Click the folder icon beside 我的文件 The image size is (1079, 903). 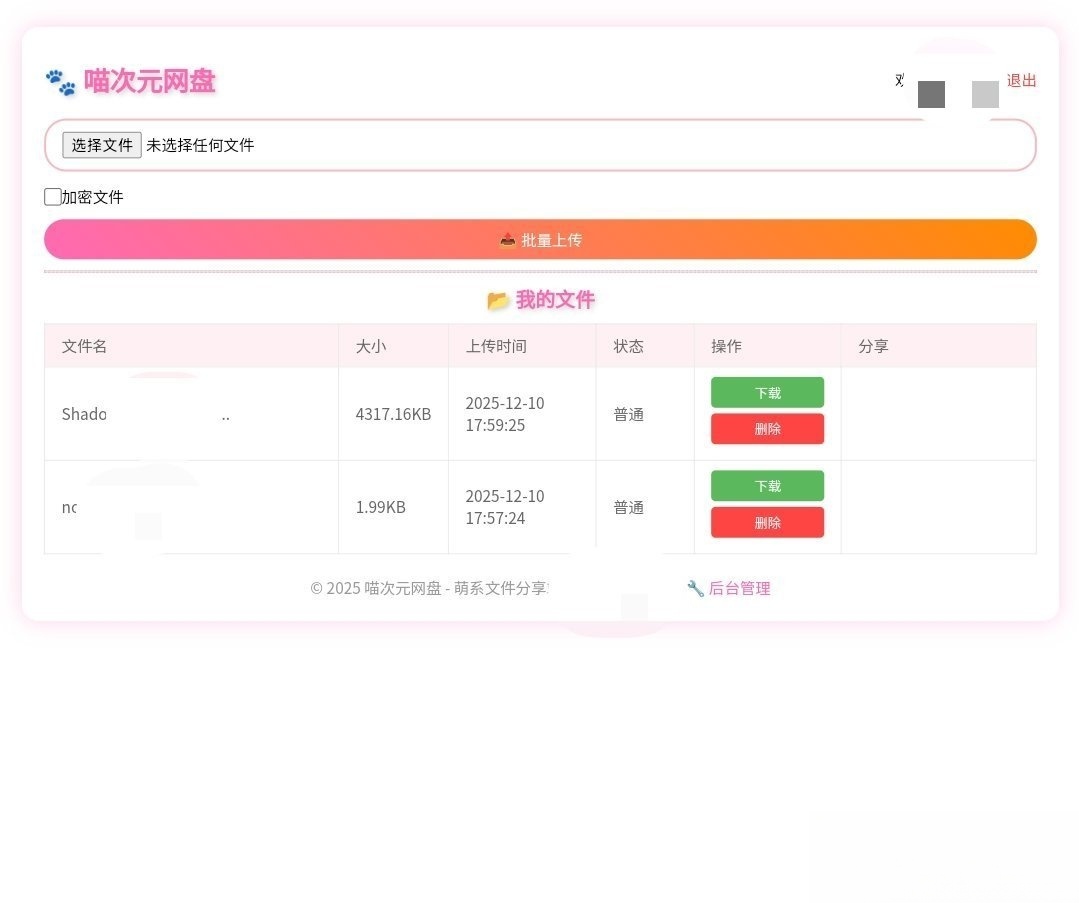click(499, 299)
